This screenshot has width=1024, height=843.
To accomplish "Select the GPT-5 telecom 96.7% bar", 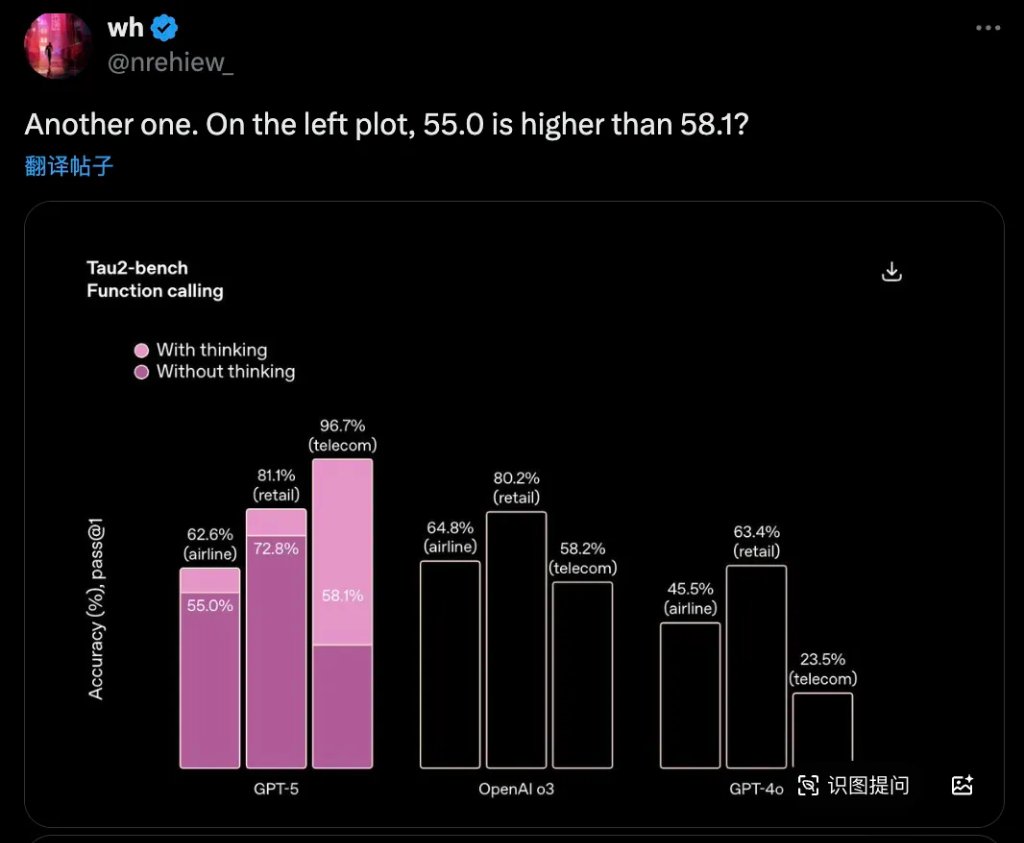I will [x=342, y=613].
